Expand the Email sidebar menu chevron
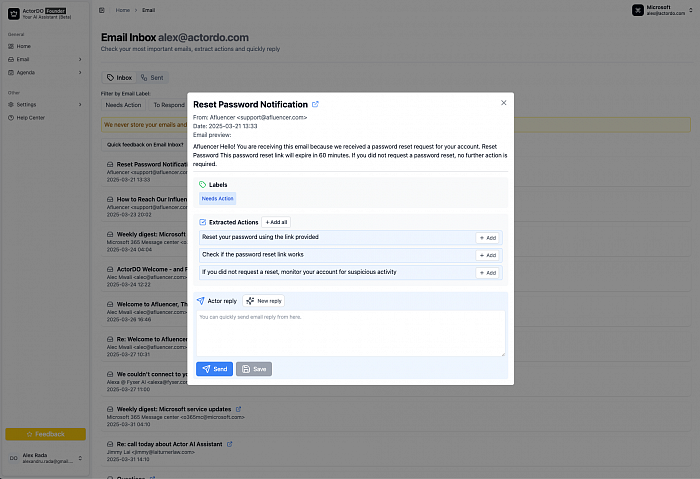Image resolution: width=700 pixels, height=479 pixels. 80,59
